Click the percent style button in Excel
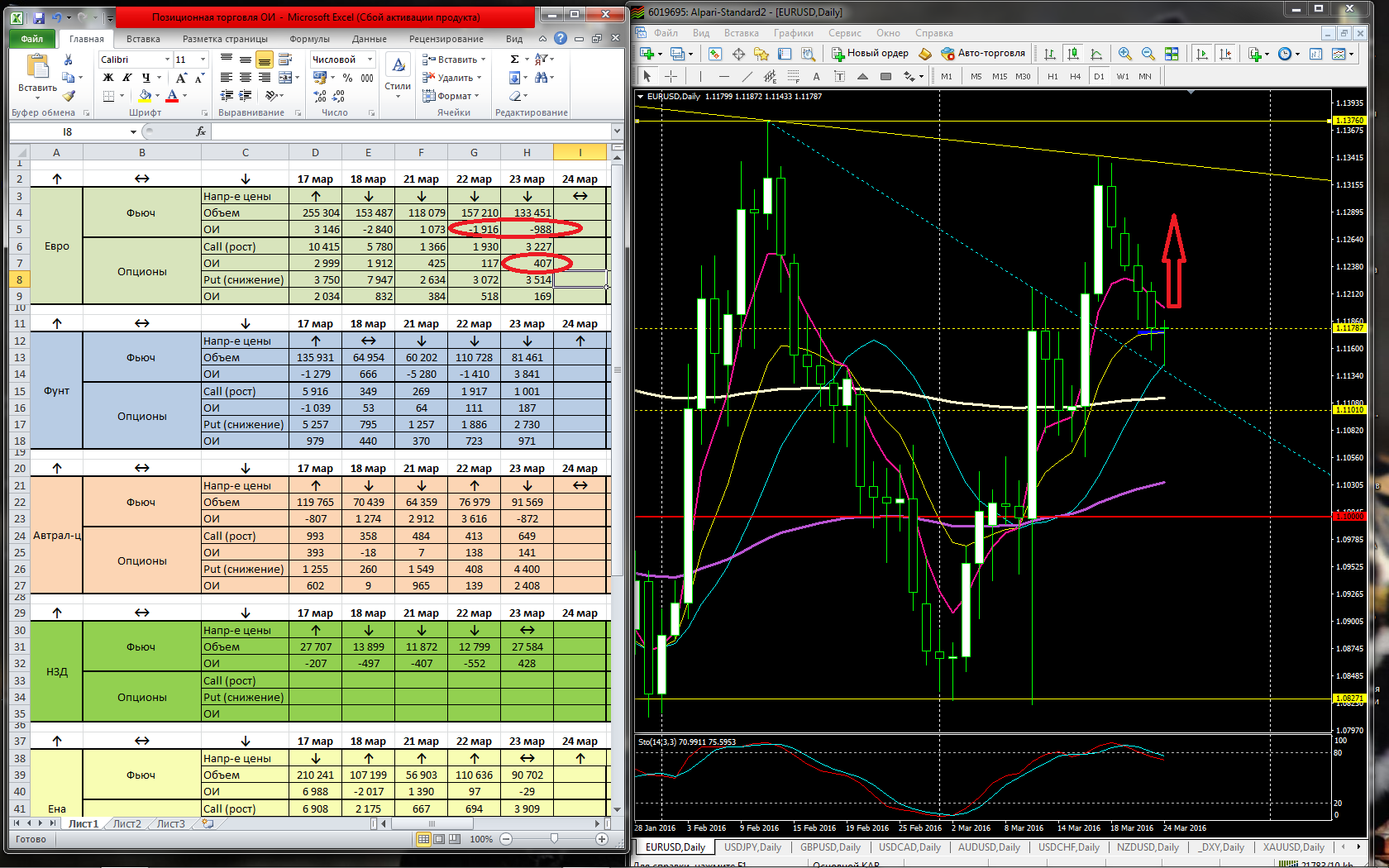 click(x=347, y=78)
